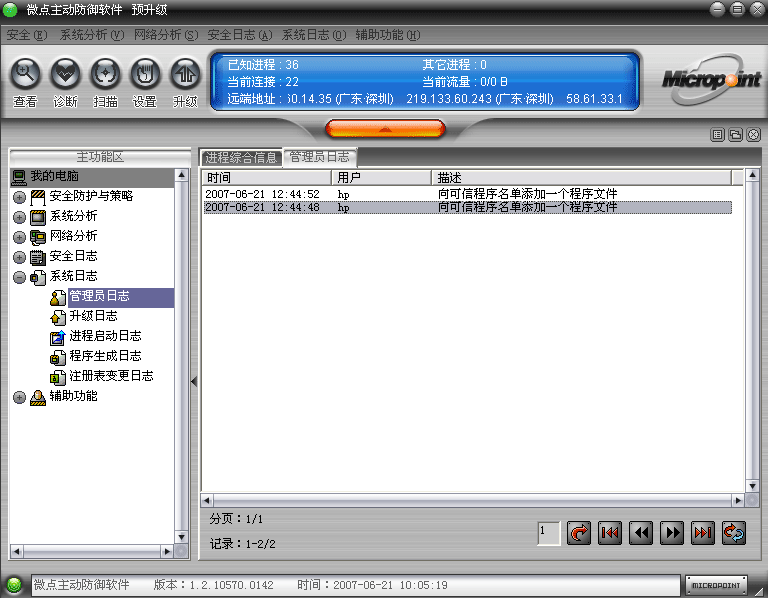The height and width of the screenshot is (598, 768).
Task: Open the 系统分析(V) menu
Action: pos(92,35)
